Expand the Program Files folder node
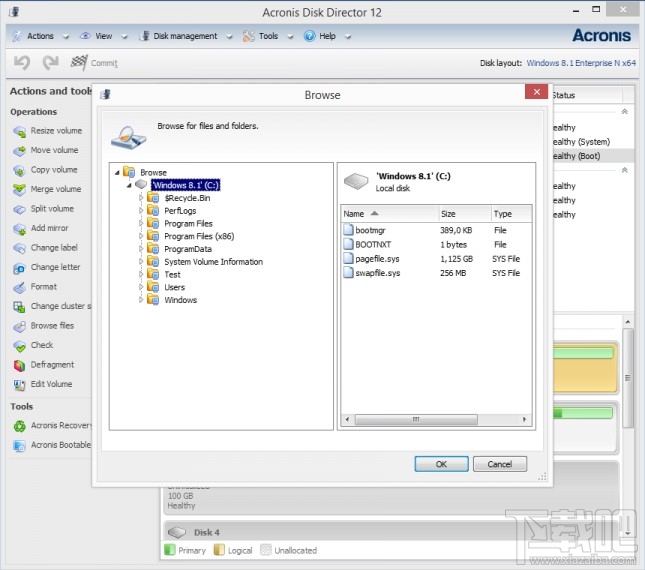The height and width of the screenshot is (570, 645). pos(141,224)
